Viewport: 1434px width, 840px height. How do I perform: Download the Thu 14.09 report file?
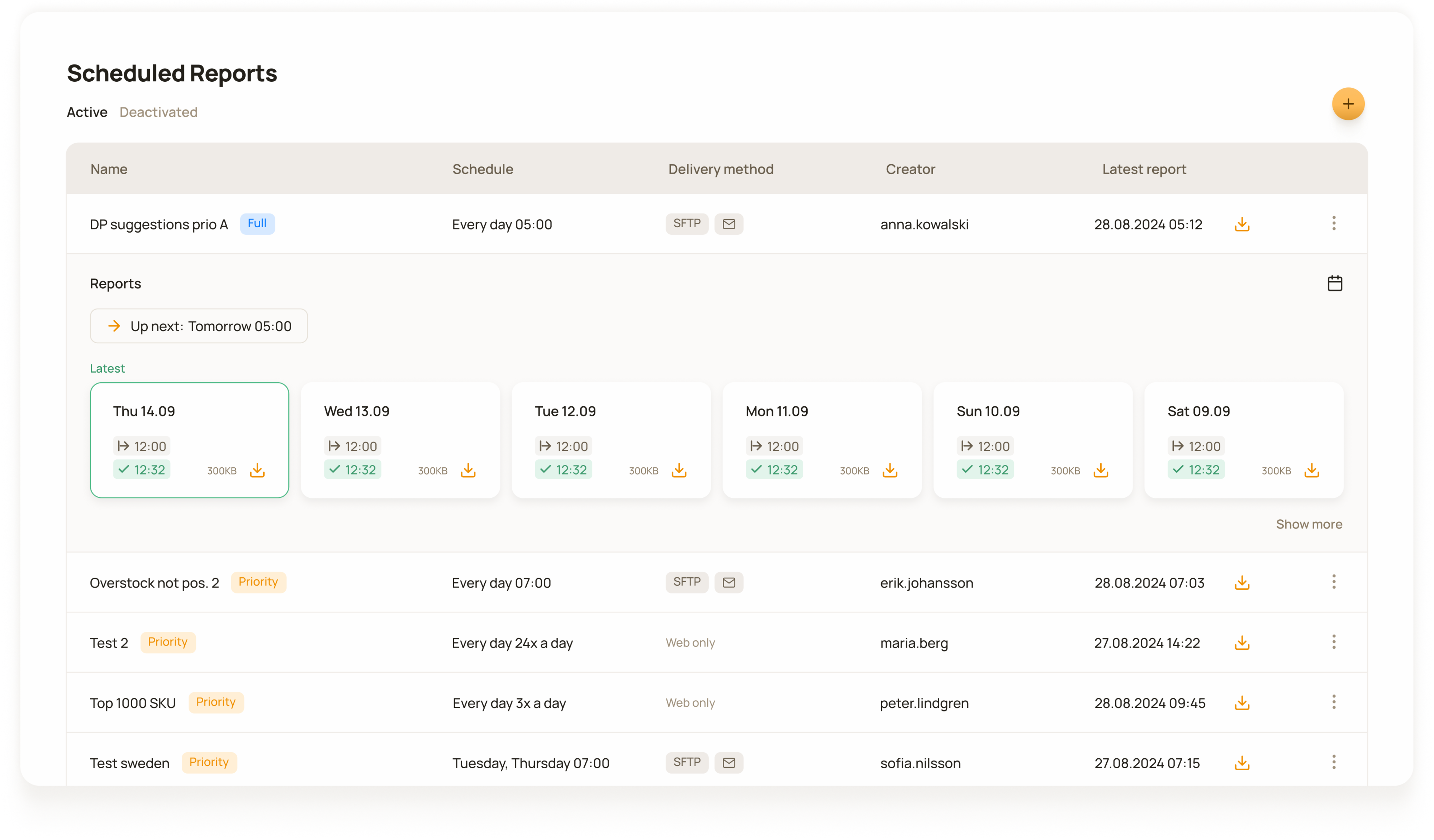[257, 470]
